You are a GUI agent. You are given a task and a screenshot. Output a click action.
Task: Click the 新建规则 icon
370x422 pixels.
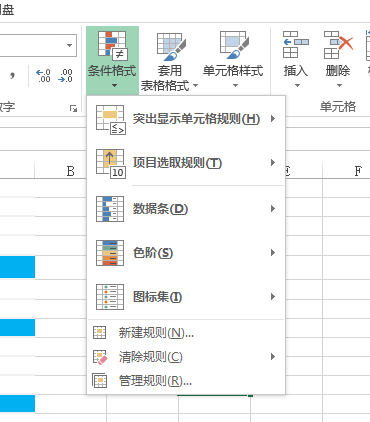99,332
